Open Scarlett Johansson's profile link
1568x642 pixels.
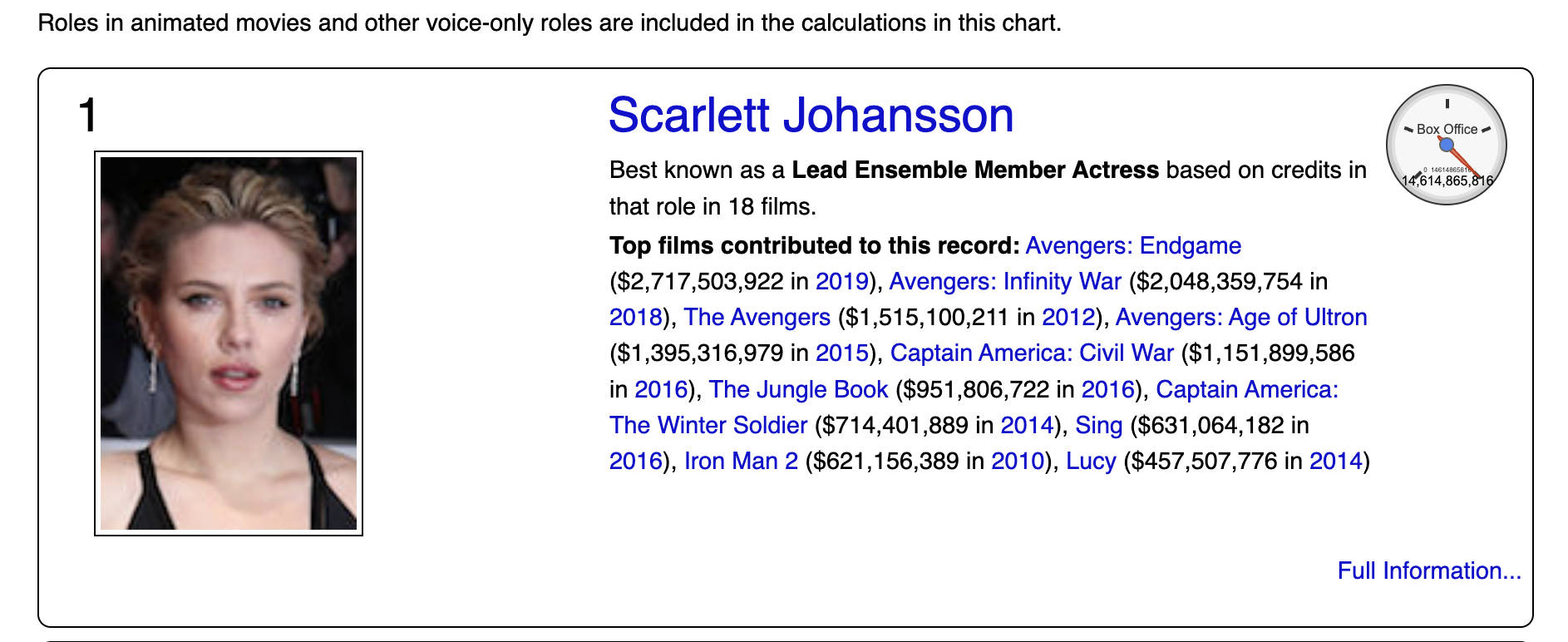pos(811,115)
